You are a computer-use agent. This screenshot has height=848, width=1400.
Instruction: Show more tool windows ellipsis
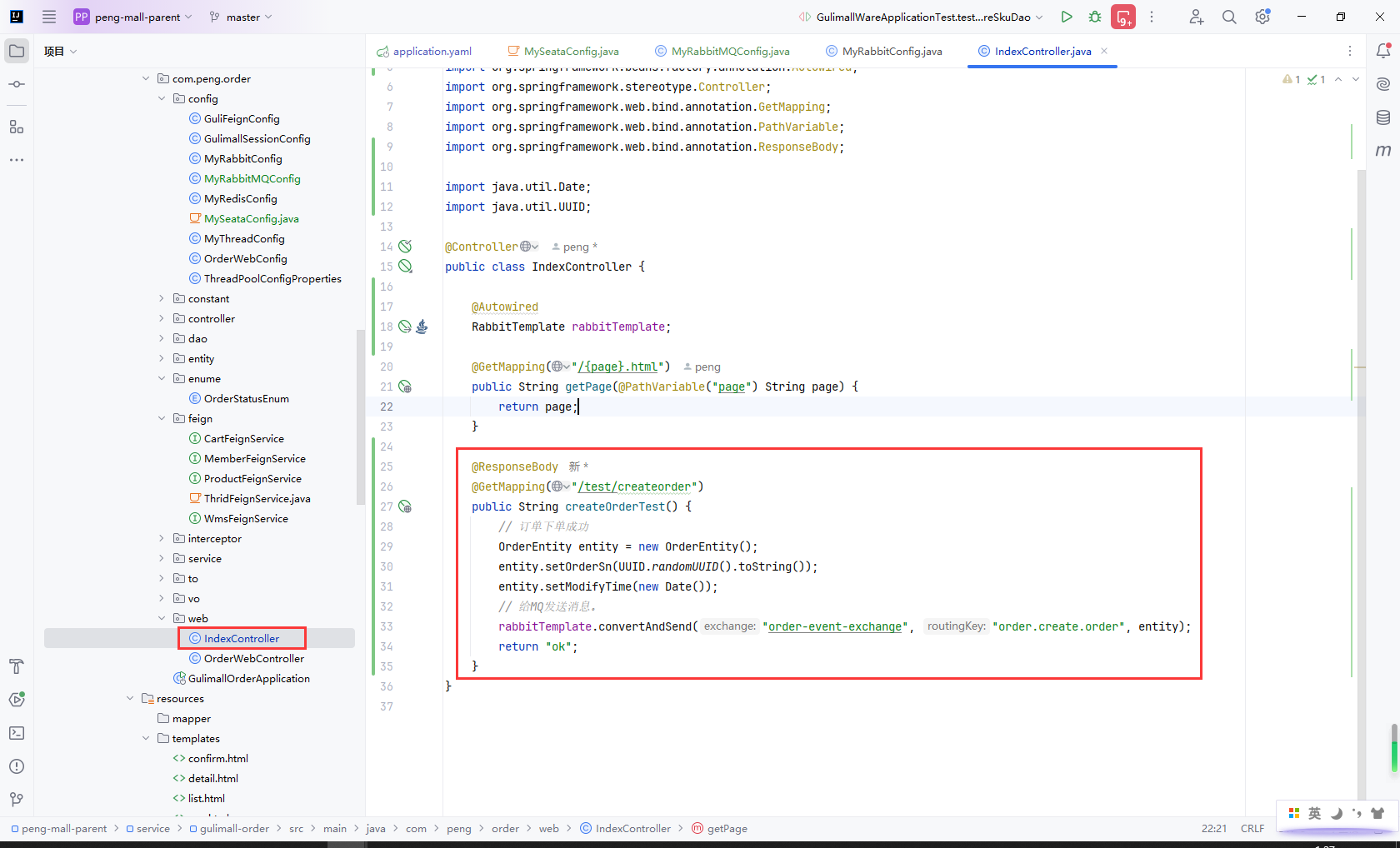point(17,160)
